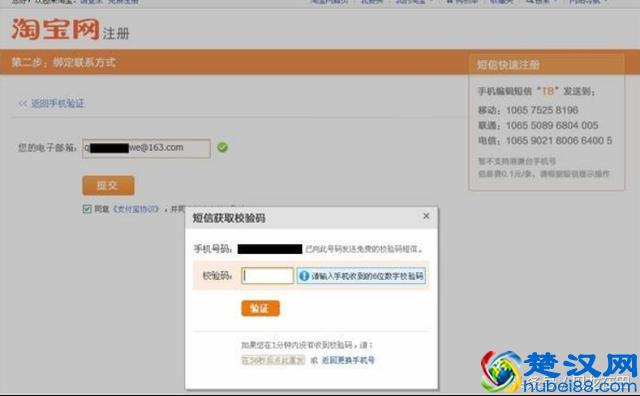640x396 pixels.
Task: Select the 移动: 1065 7525 8196 number text
Action: click(528, 110)
